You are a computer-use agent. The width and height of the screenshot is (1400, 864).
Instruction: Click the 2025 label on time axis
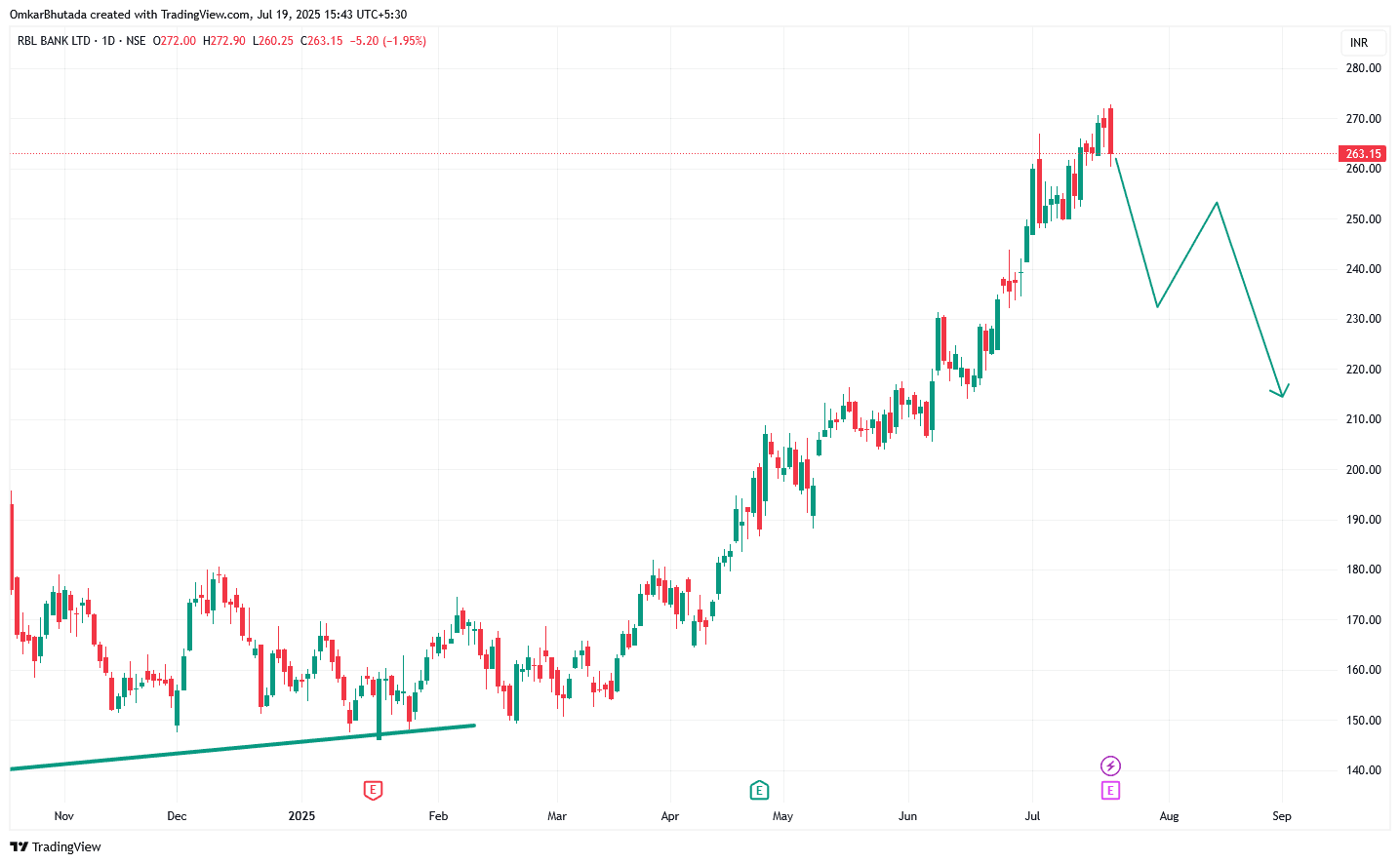[301, 816]
